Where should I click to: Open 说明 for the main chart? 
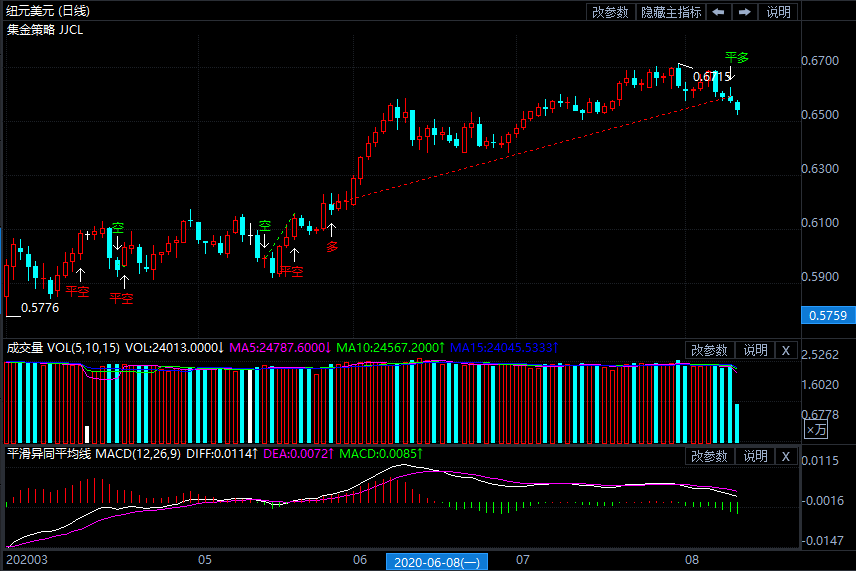click(778, 12)
